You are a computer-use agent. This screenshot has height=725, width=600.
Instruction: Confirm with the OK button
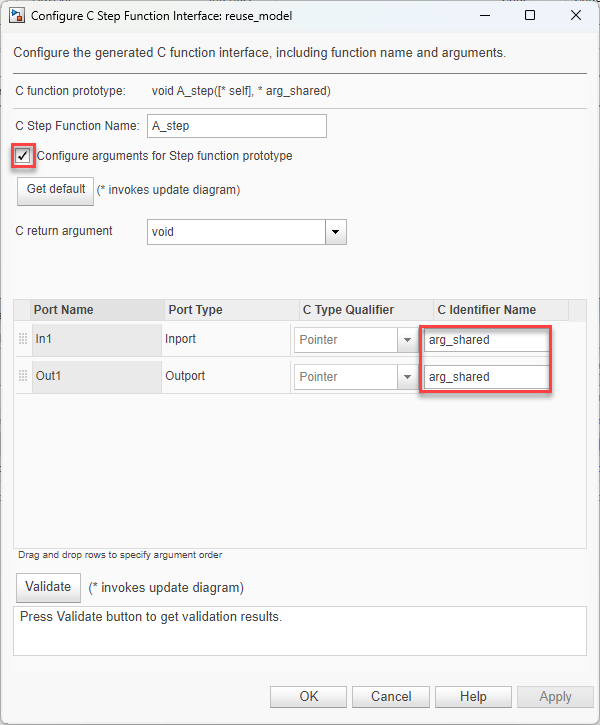click(309, 697)
